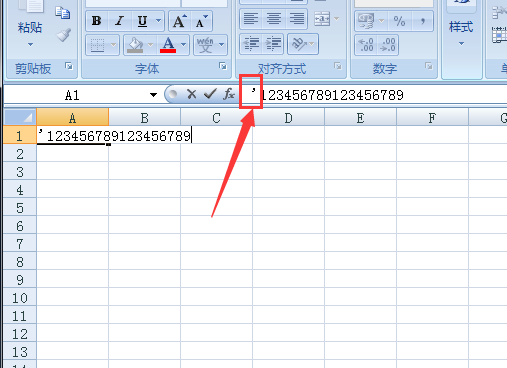Click cell A1 containing '123456789123456789
Screen dimensions: 507x368
tap(73, 135)
